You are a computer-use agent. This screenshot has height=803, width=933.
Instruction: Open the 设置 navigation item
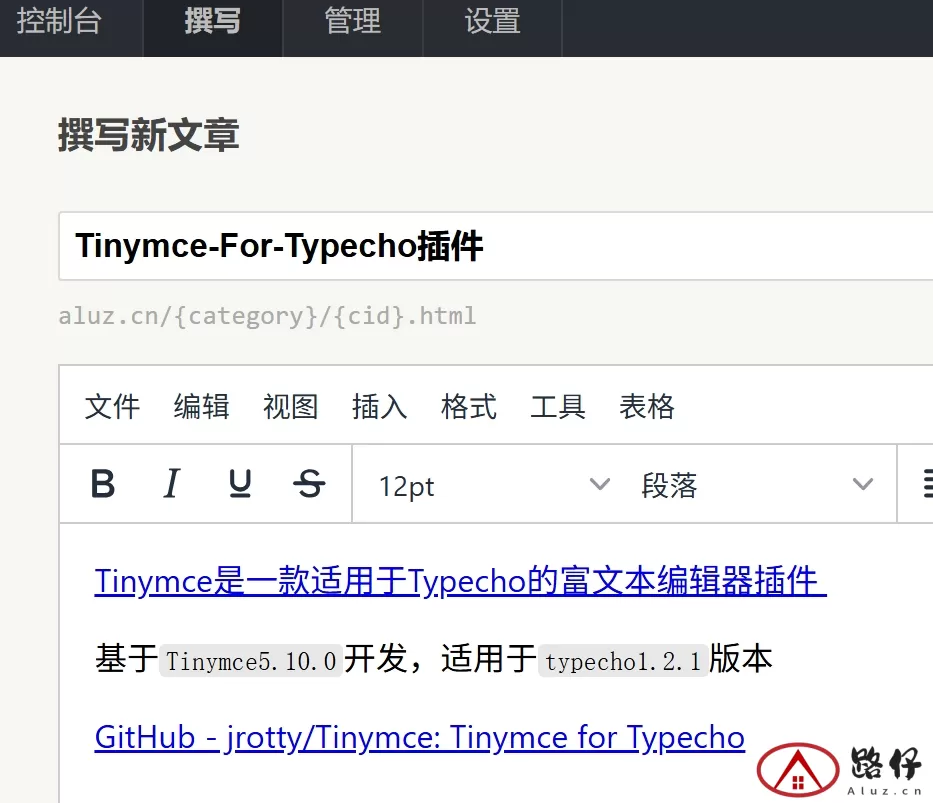pos(492,22)
